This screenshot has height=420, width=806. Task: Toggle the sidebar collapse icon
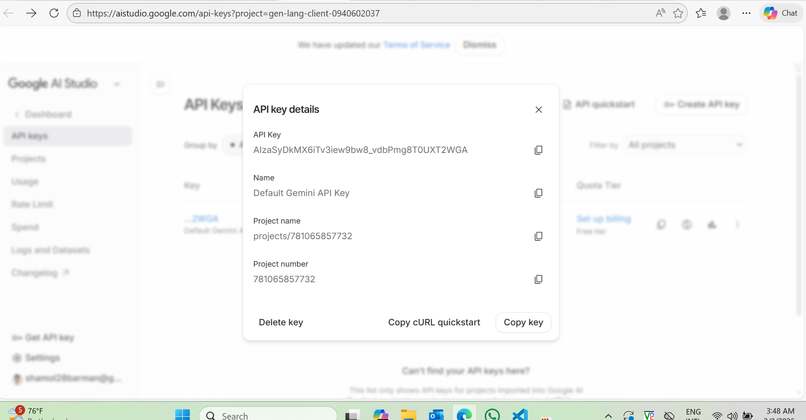[x=160, y=84]
